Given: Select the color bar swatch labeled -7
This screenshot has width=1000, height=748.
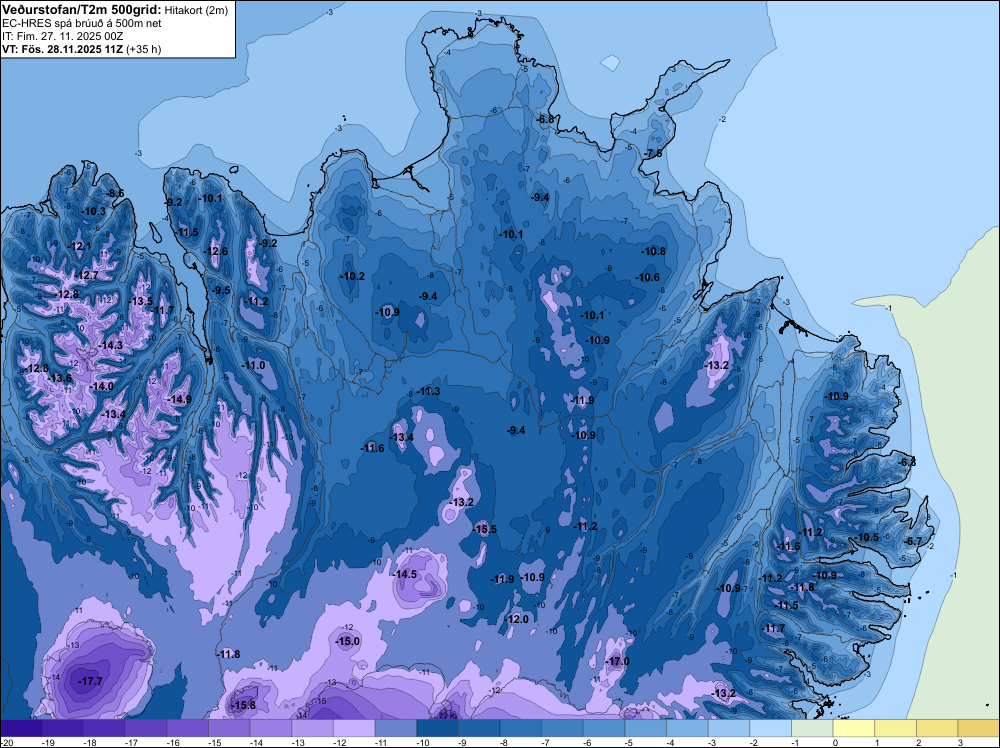Looking at the screenshot, I should pyautogui.click(x=562, y=728).
